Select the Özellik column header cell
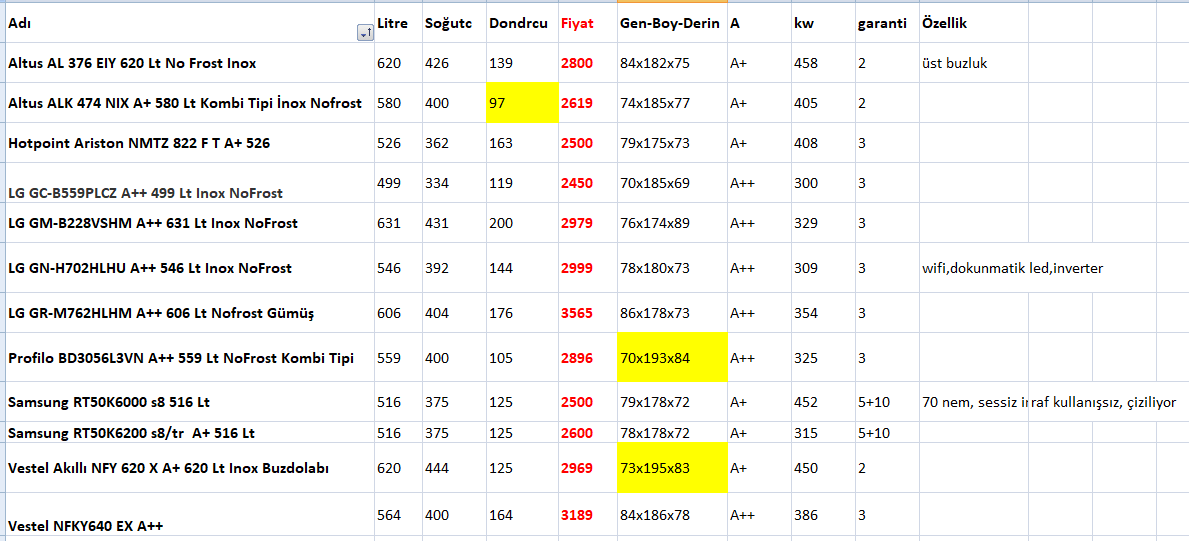This screenshot has height=541, width=1189. pos(973,24)
